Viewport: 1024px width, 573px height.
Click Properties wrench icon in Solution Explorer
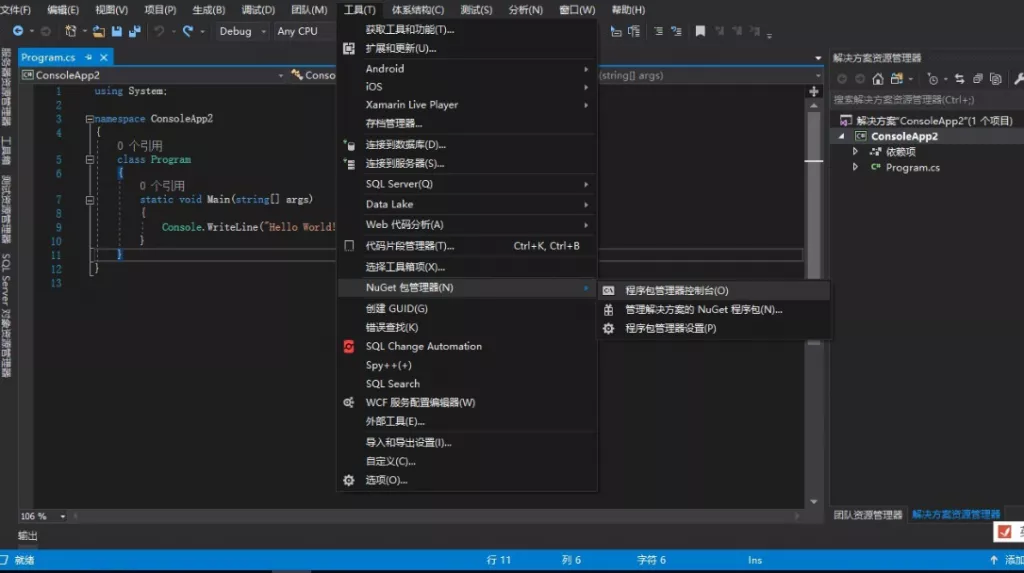click(1018, 79)
